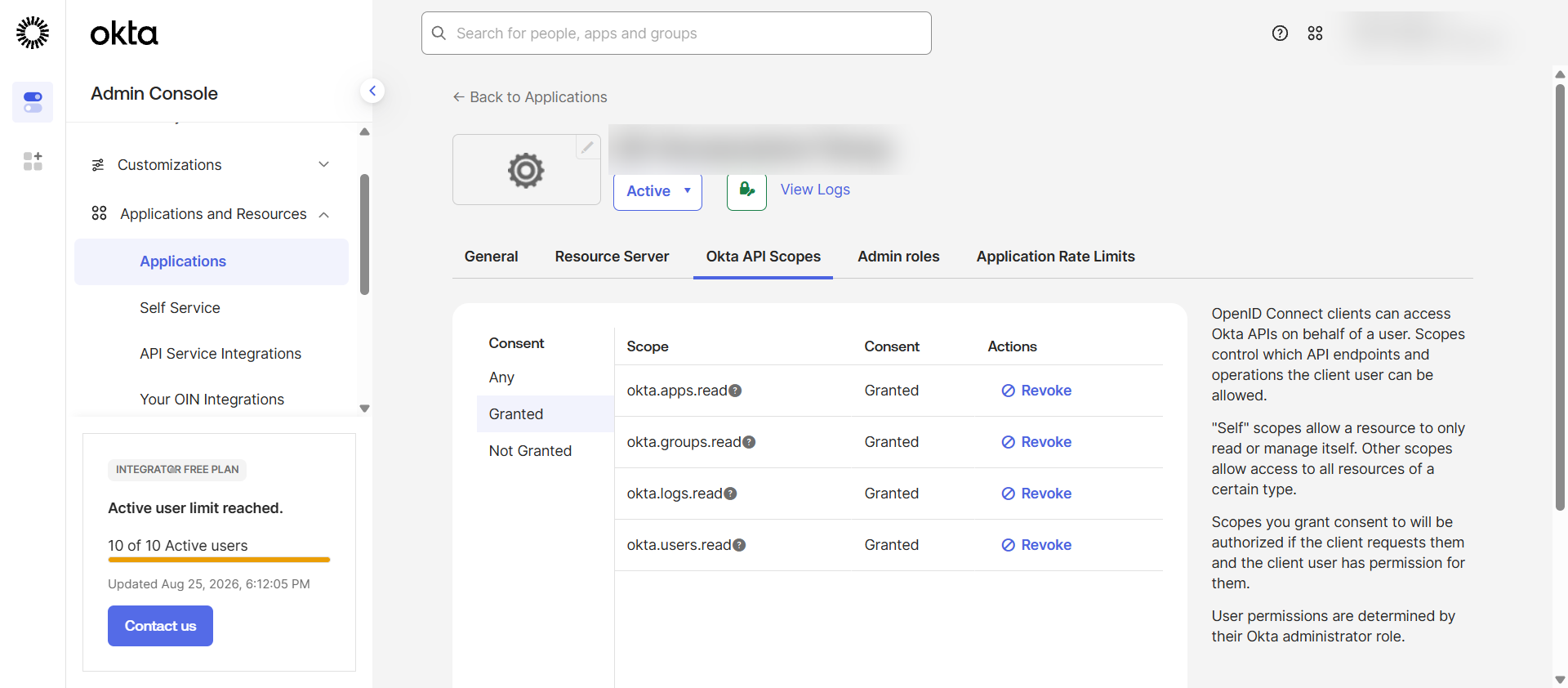Open the apps grid icon in header

(1315, 33)
